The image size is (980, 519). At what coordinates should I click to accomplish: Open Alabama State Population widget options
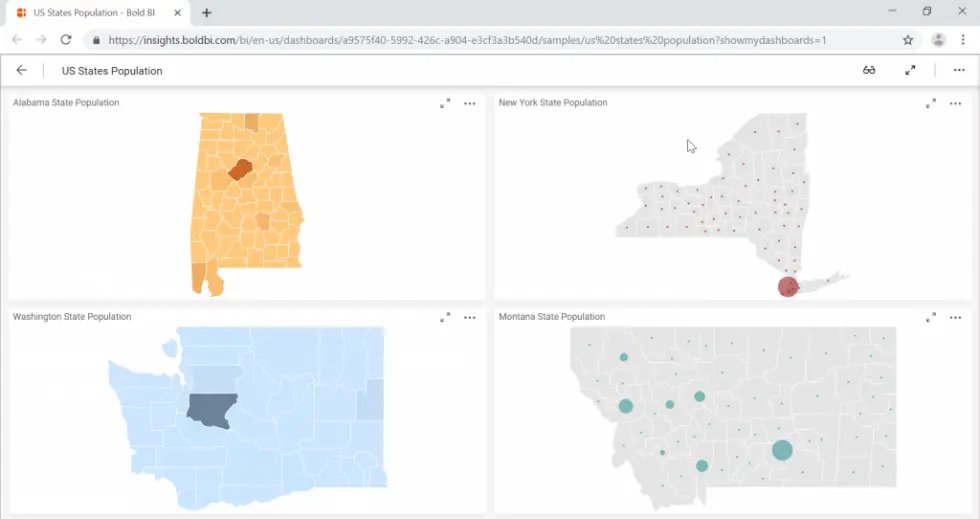pyautogui.click(x=469, y=103)
